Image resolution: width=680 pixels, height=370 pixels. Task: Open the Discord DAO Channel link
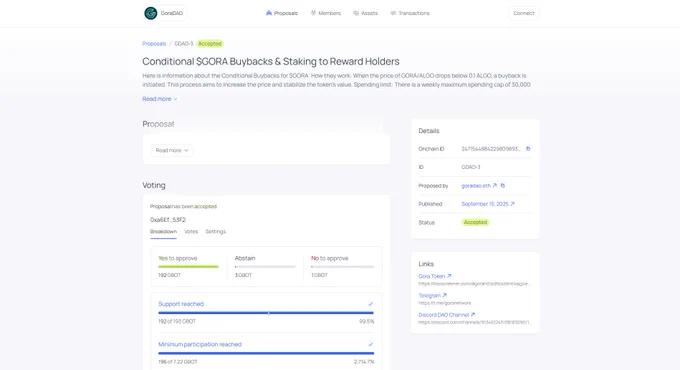447,315
